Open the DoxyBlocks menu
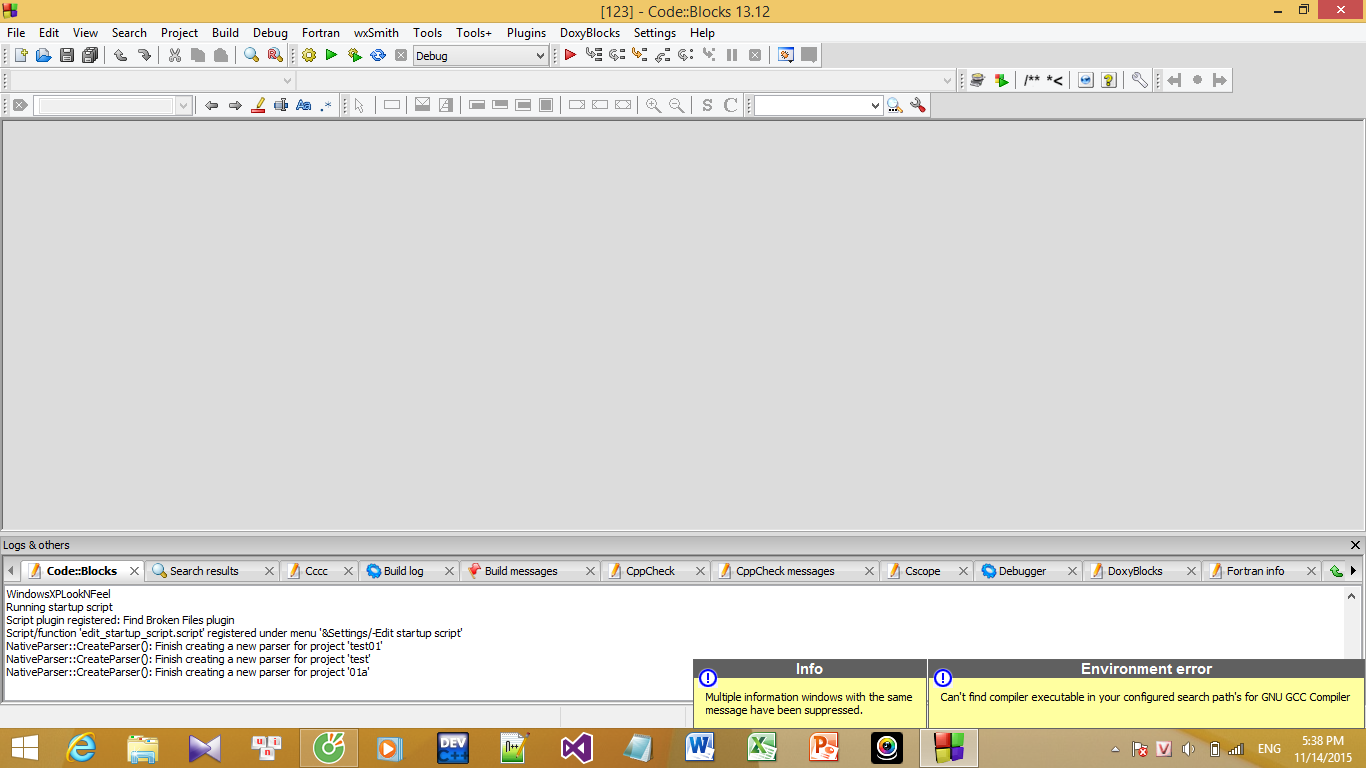The image size is (1366, 768). point(590,32)
